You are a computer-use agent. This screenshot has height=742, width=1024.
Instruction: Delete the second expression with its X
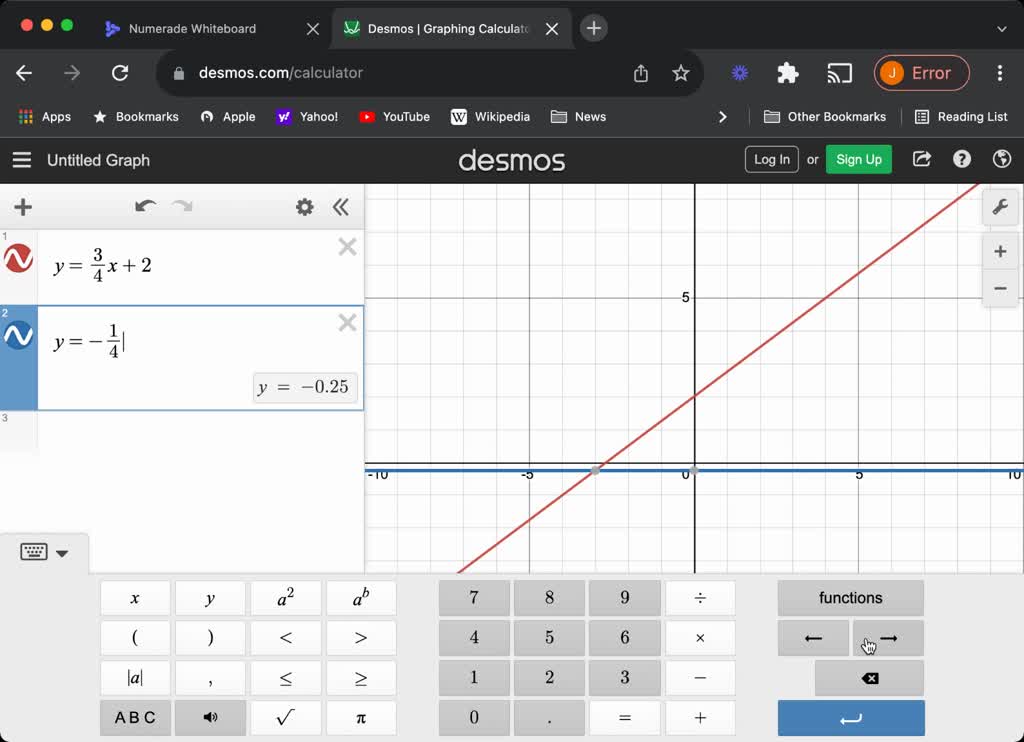click(347, 322)
